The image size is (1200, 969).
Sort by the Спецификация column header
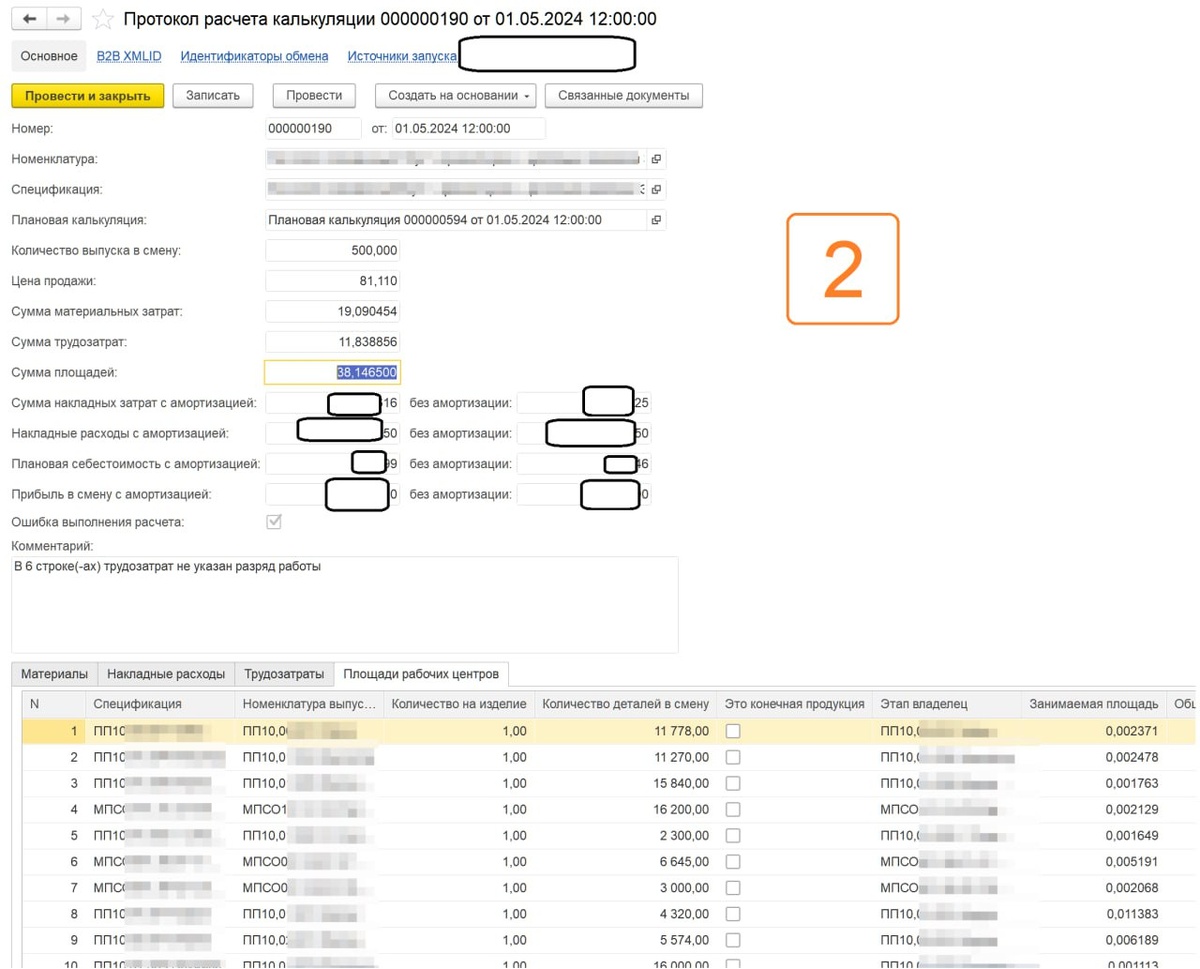[x=160, y=704]
